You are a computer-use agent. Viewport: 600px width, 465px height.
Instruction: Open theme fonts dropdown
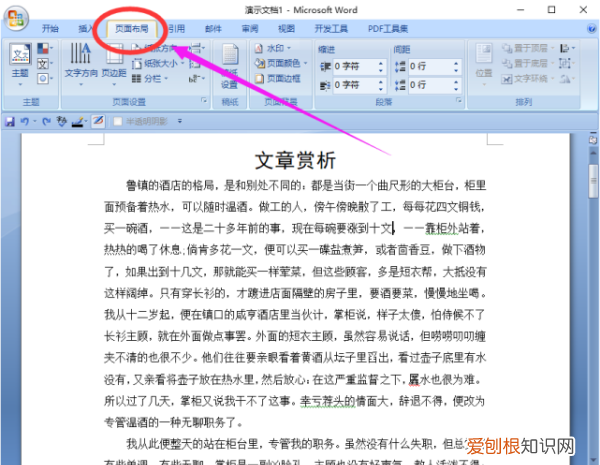(x=45, y=64)
